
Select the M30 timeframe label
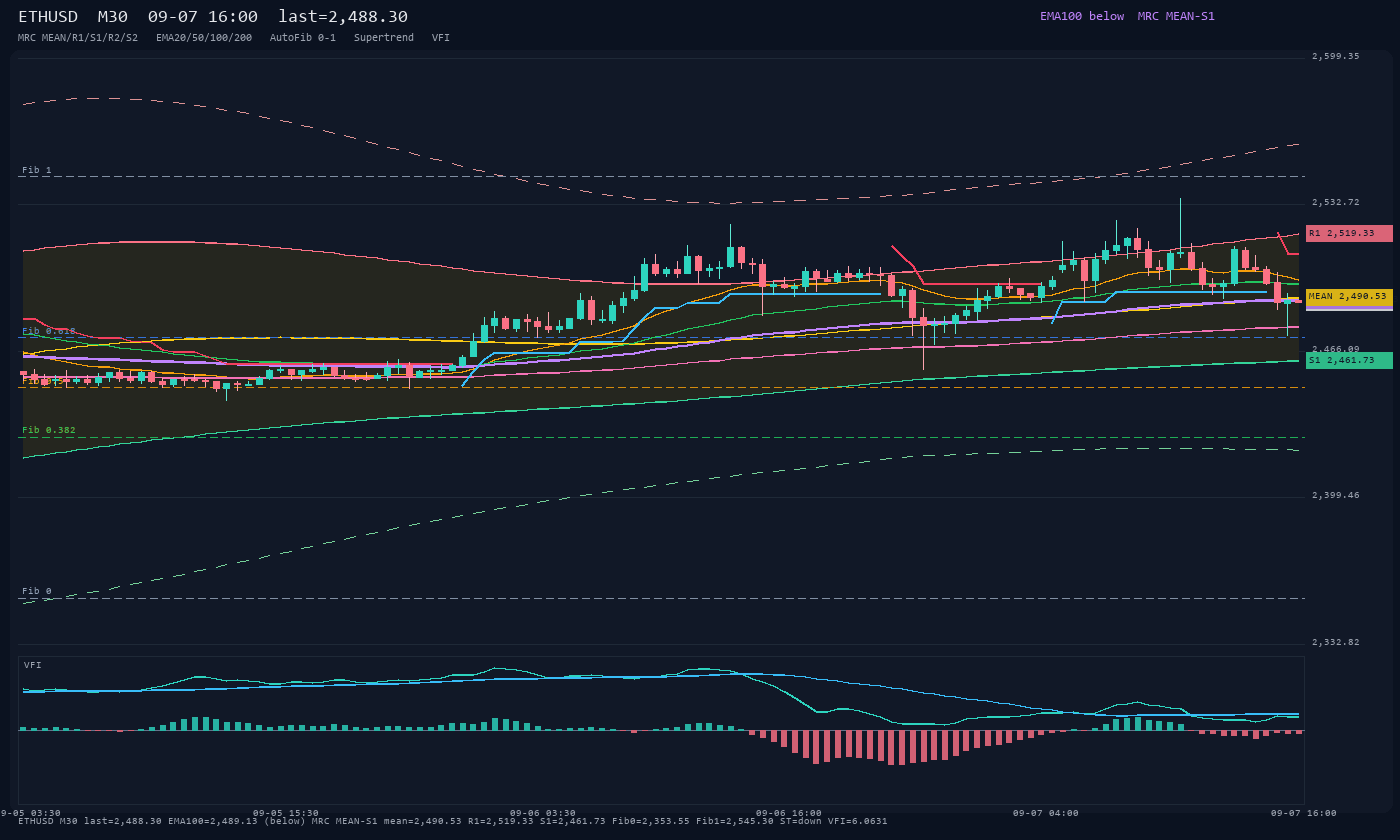pyautogui.click(x=112, y=17)
